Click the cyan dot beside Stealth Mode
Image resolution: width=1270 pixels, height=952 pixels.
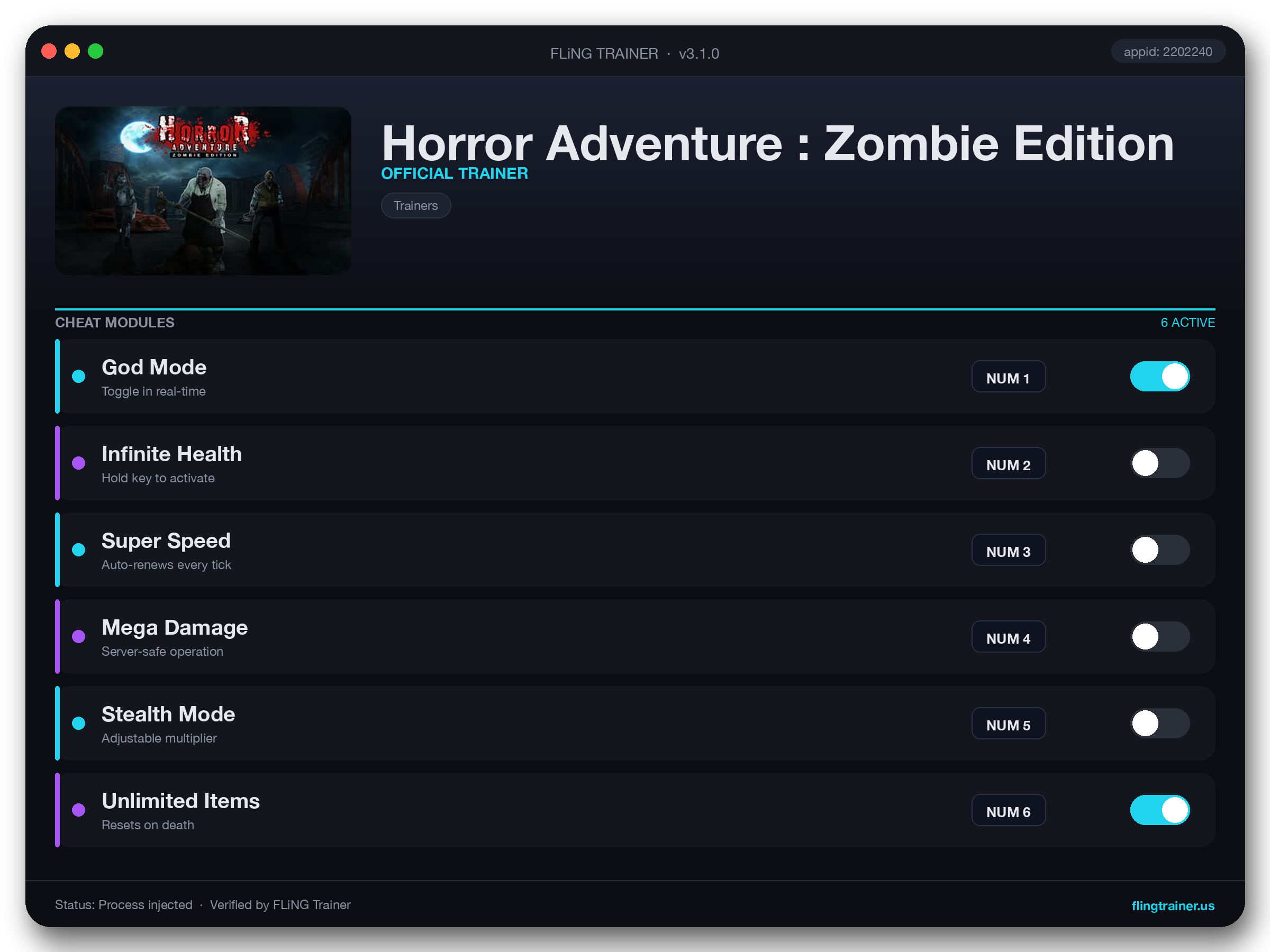[x=79, y=723]
